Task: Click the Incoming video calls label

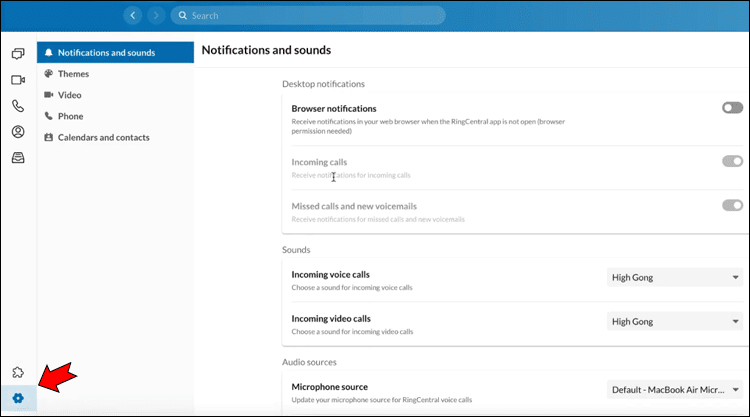Action: (331, 318)
